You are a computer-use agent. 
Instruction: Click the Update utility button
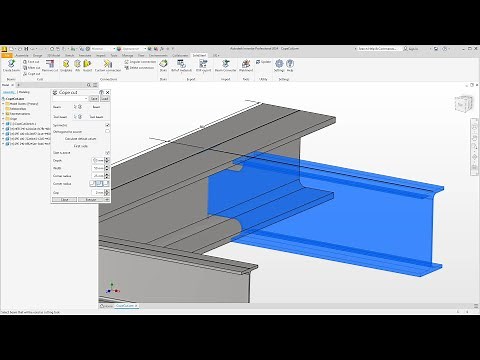pyautogui.click(x=263, y=62)
